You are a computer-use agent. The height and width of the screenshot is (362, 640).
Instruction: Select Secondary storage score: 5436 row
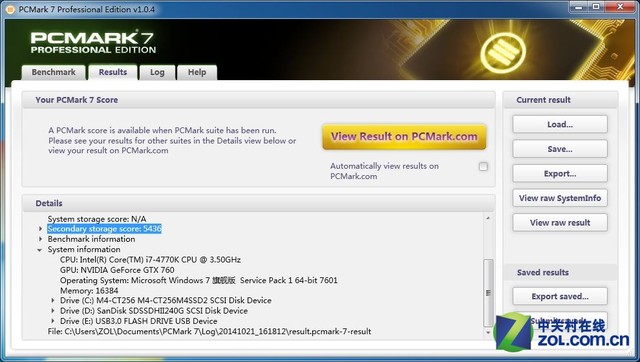(104, 229)
